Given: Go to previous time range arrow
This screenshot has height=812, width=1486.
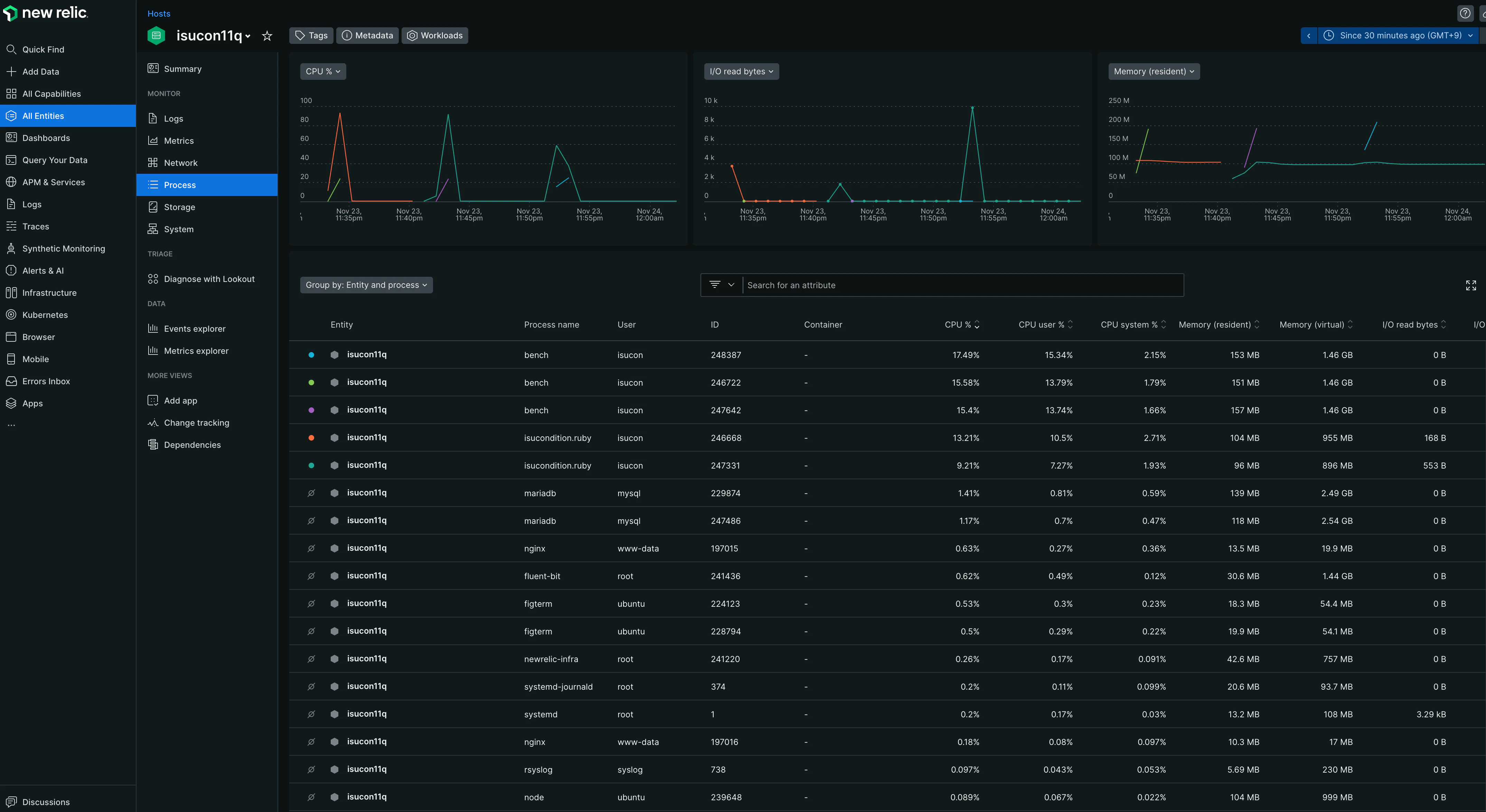Looking at the screenshot, I should 1308,36.
